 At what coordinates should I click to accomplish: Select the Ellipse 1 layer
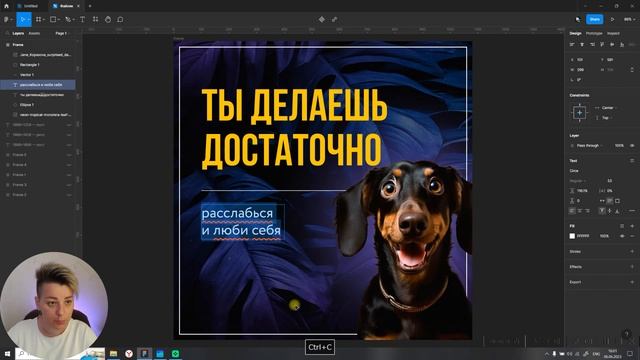[27, 104]
